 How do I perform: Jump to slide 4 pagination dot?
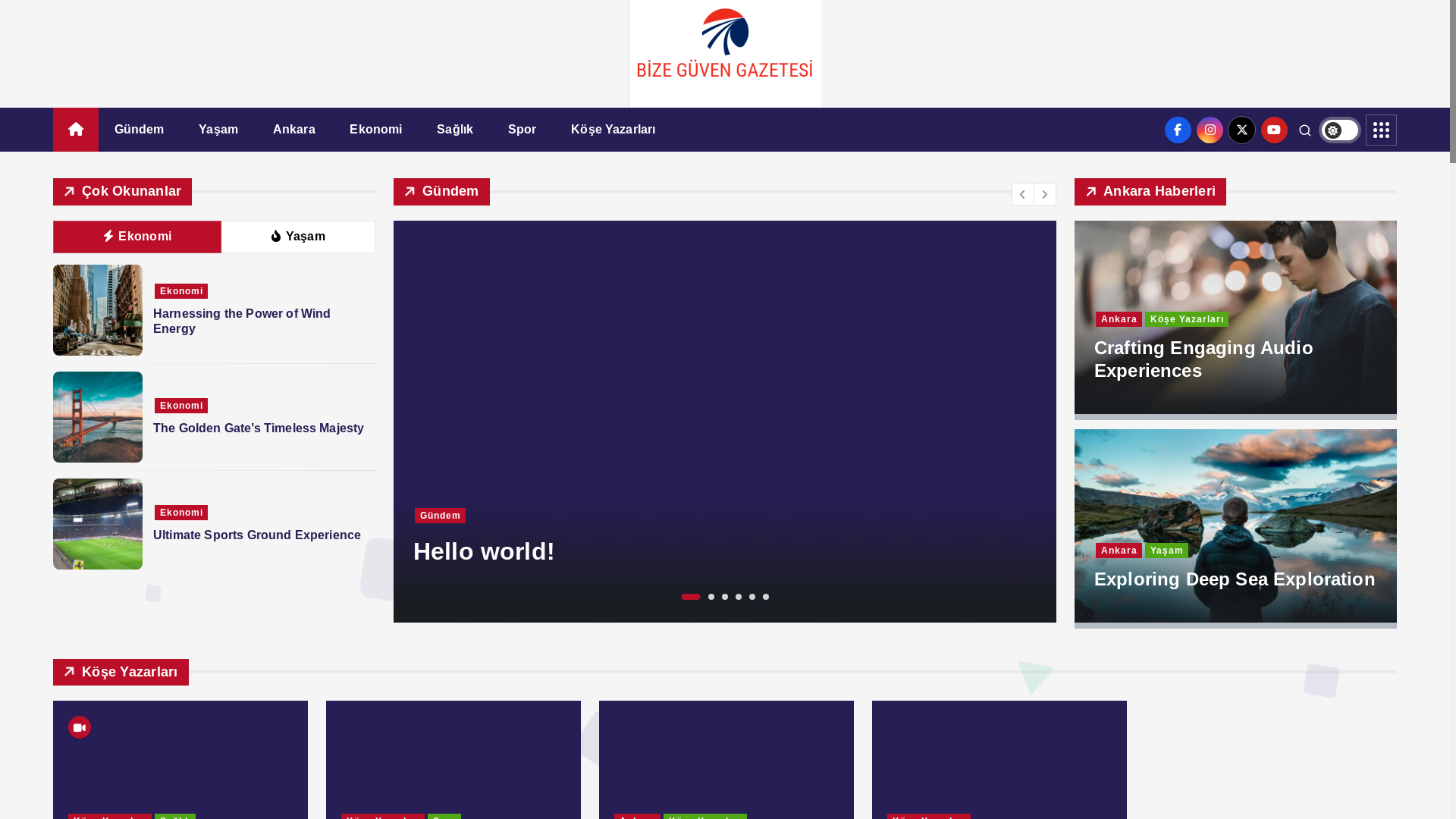(x=739, y=597)
